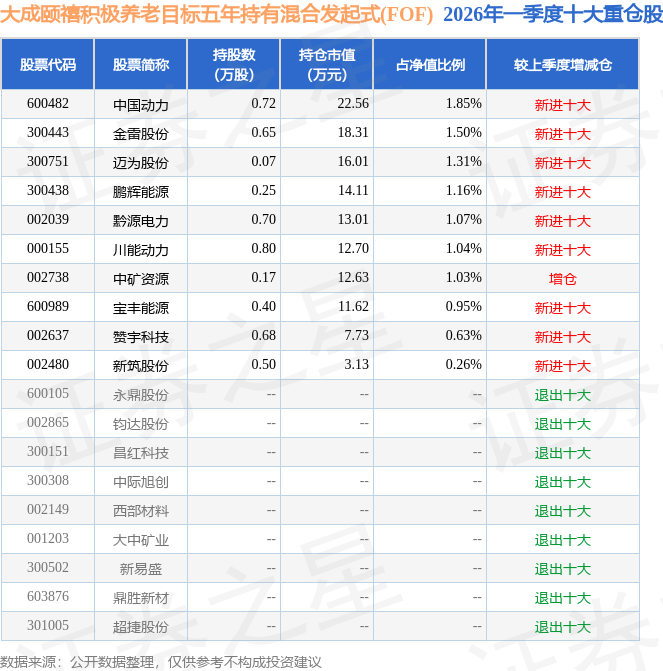The height and width of the screenshot is (671, 663).
Task: Select stock name 永鼎股份
Action: coord(140,395)
